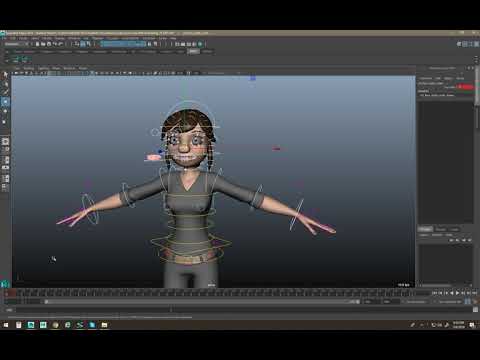Click the current frame field beside playback controls

coord(423,293)
